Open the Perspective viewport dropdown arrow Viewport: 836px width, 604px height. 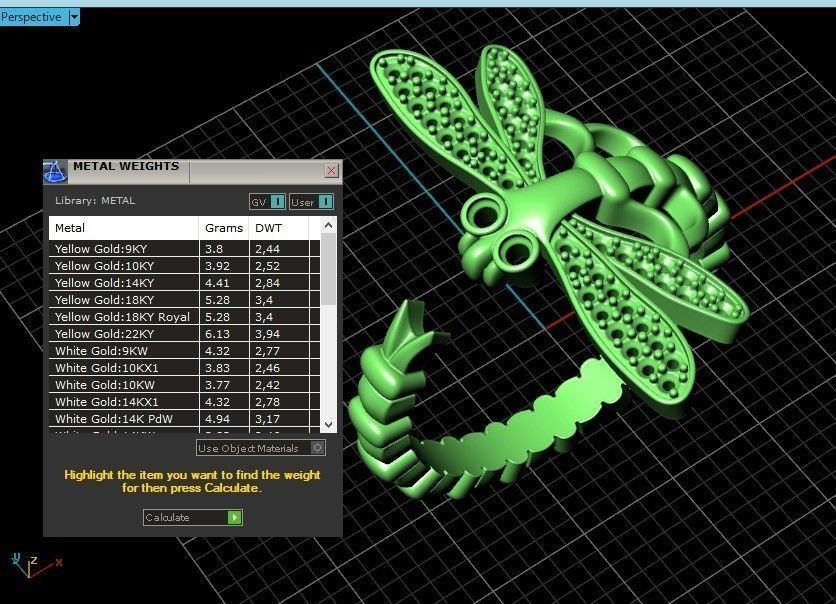point(75,17)
